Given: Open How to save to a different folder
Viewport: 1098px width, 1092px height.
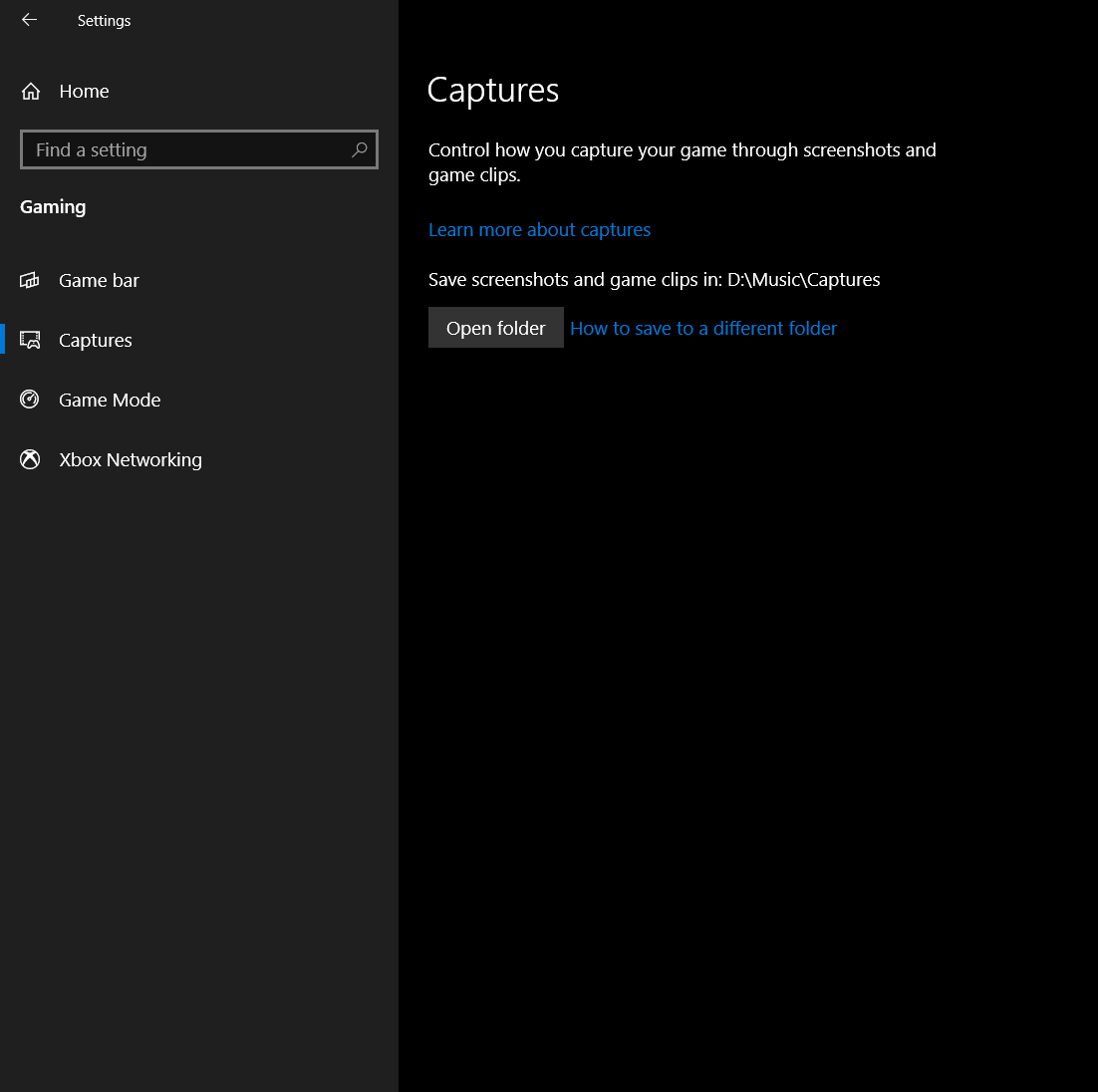Looking at the screenshot, I should [703, 328].
